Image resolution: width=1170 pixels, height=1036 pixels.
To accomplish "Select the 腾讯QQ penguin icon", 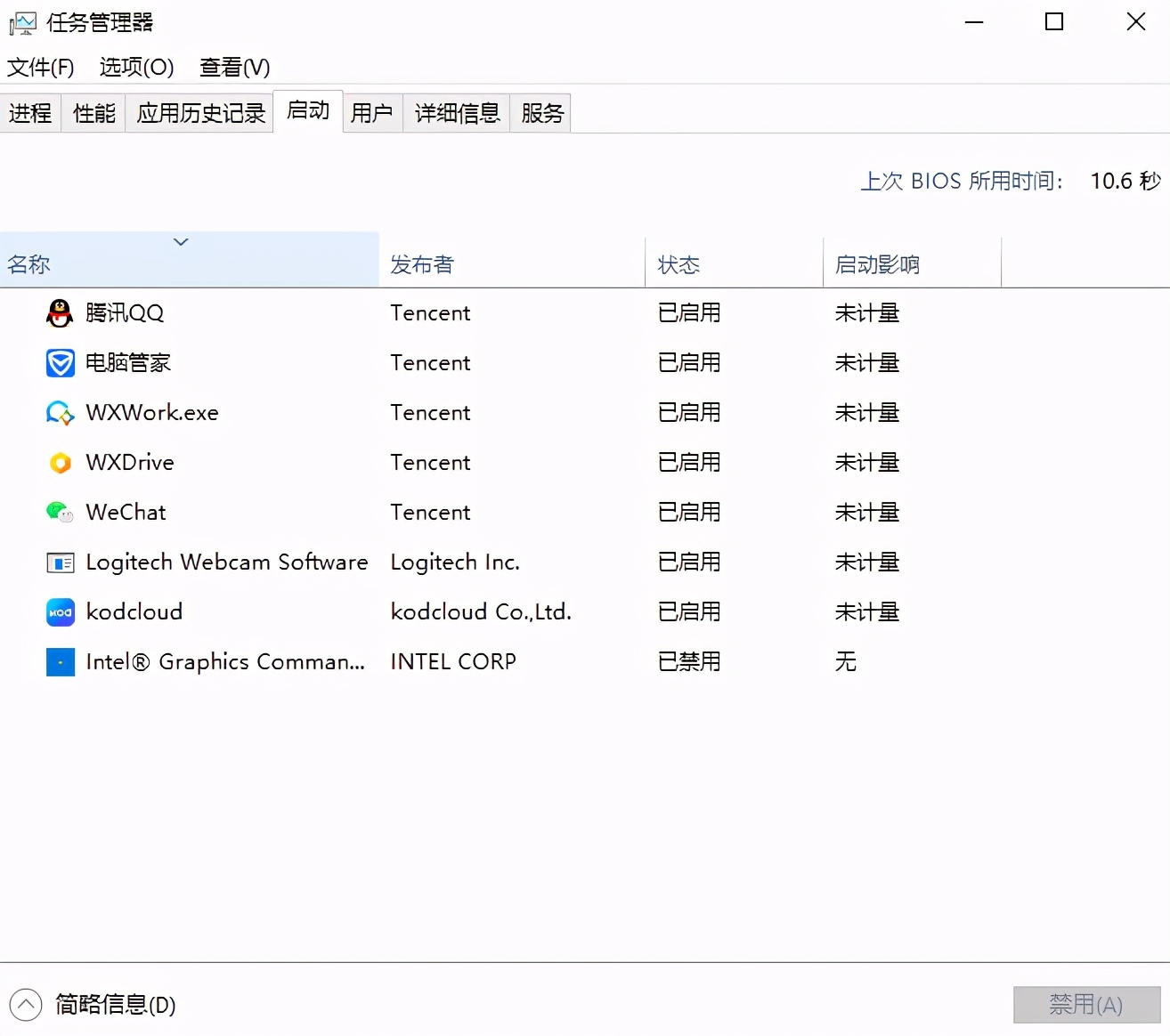I will [60, 313].
